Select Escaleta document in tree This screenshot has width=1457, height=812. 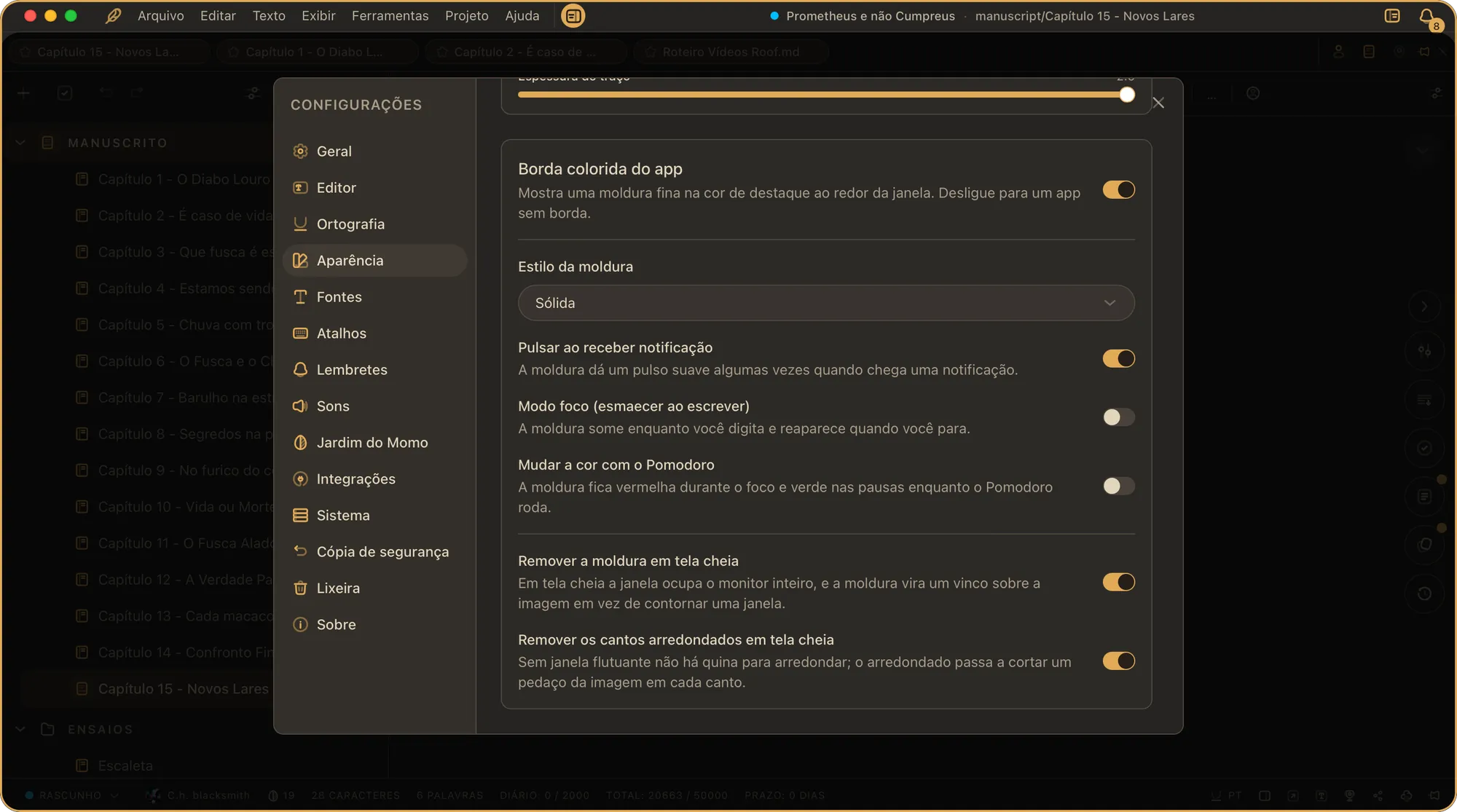point(117,765)
